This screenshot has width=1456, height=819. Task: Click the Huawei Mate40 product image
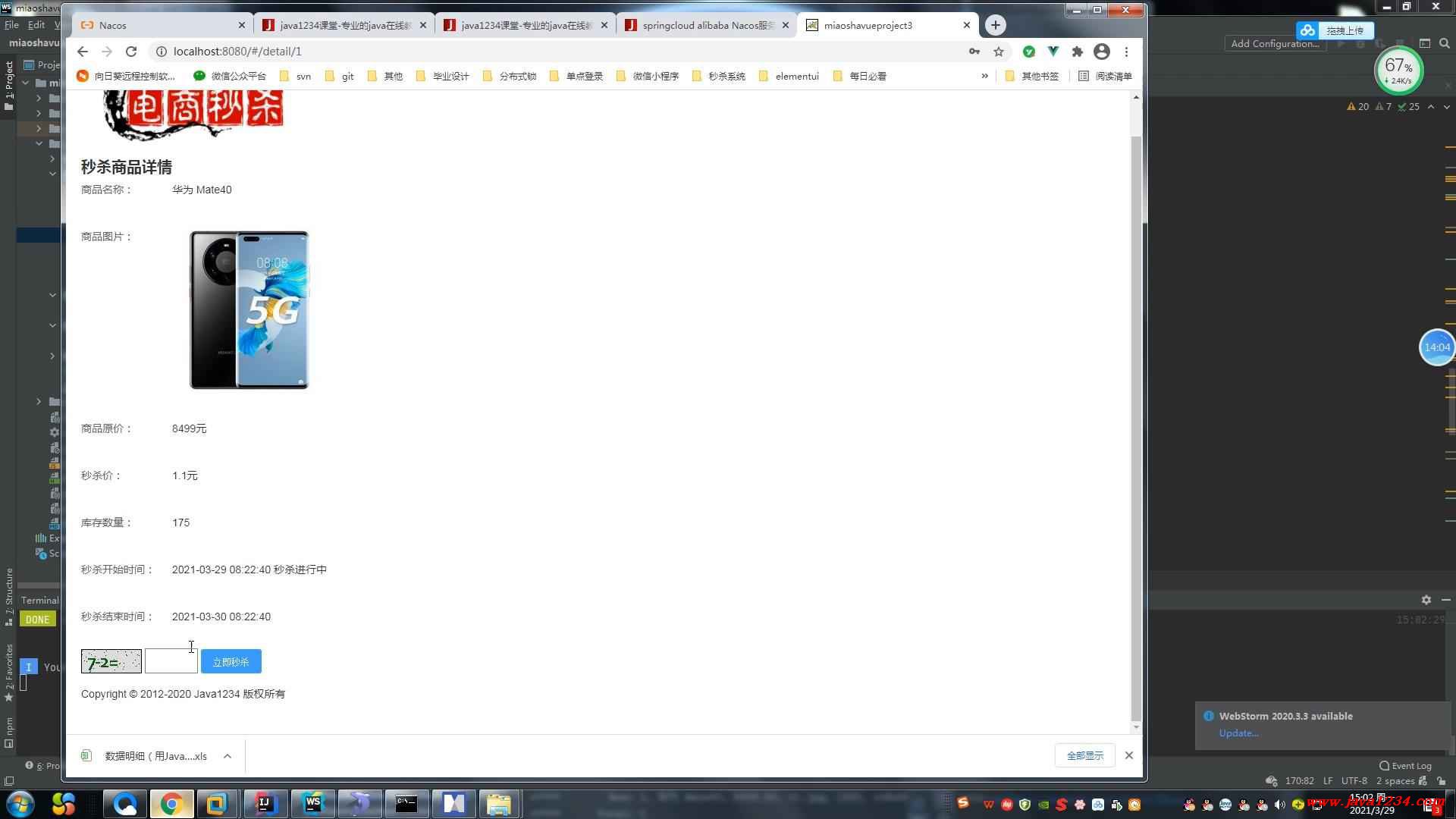coord(249,310)
